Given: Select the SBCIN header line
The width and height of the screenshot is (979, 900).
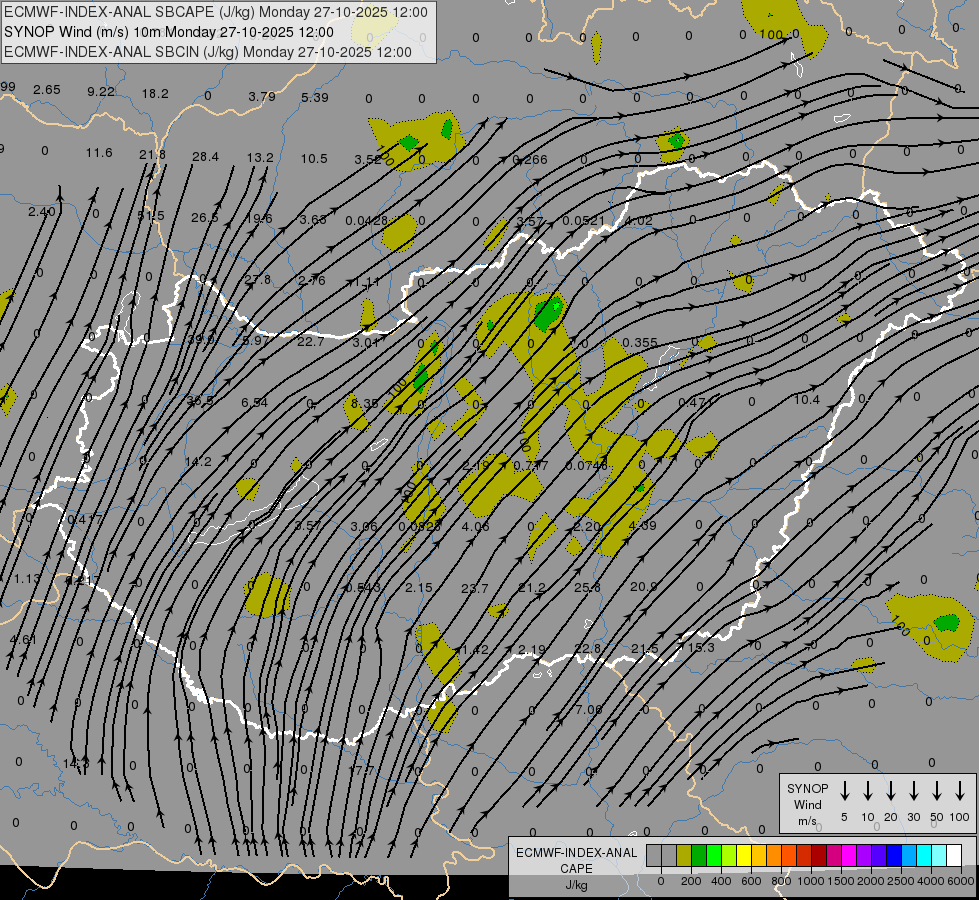Looking at the screenshot, I should click(x=208, y=52).
